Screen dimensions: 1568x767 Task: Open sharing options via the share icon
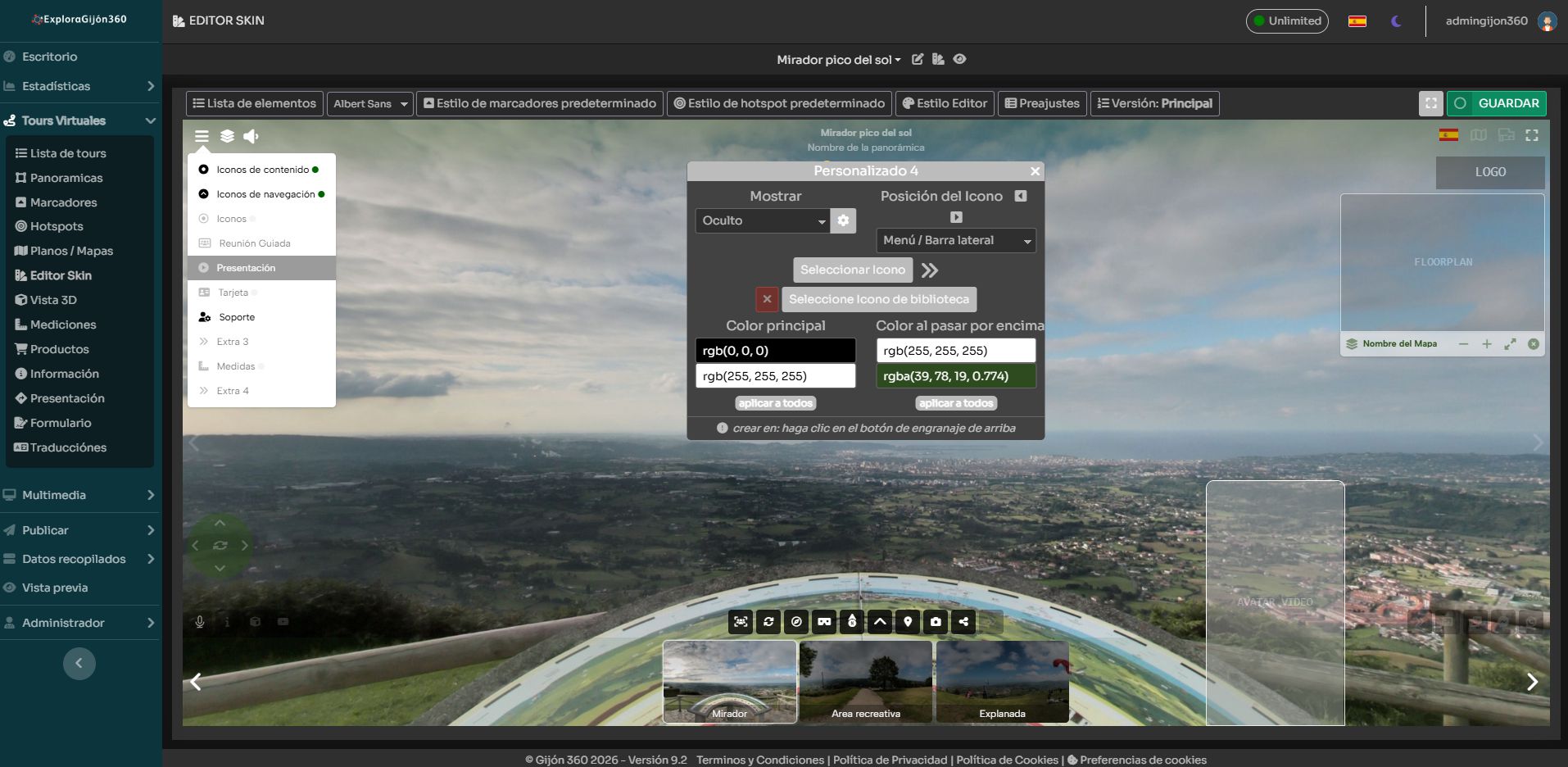pos(963,622)
